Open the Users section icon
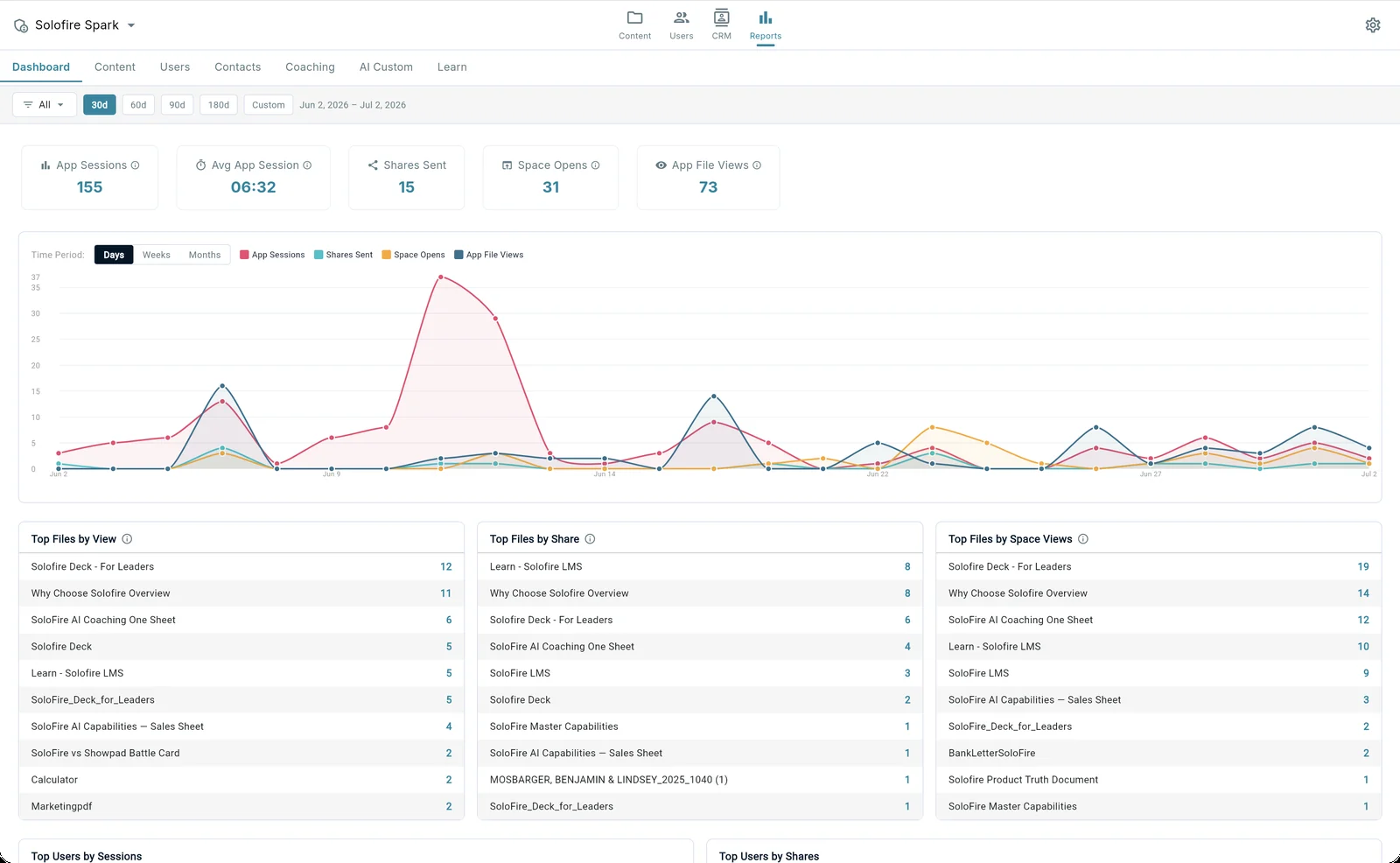This screenshot has height=863, width=1400. pyautogui.click(x=681, y=18)
